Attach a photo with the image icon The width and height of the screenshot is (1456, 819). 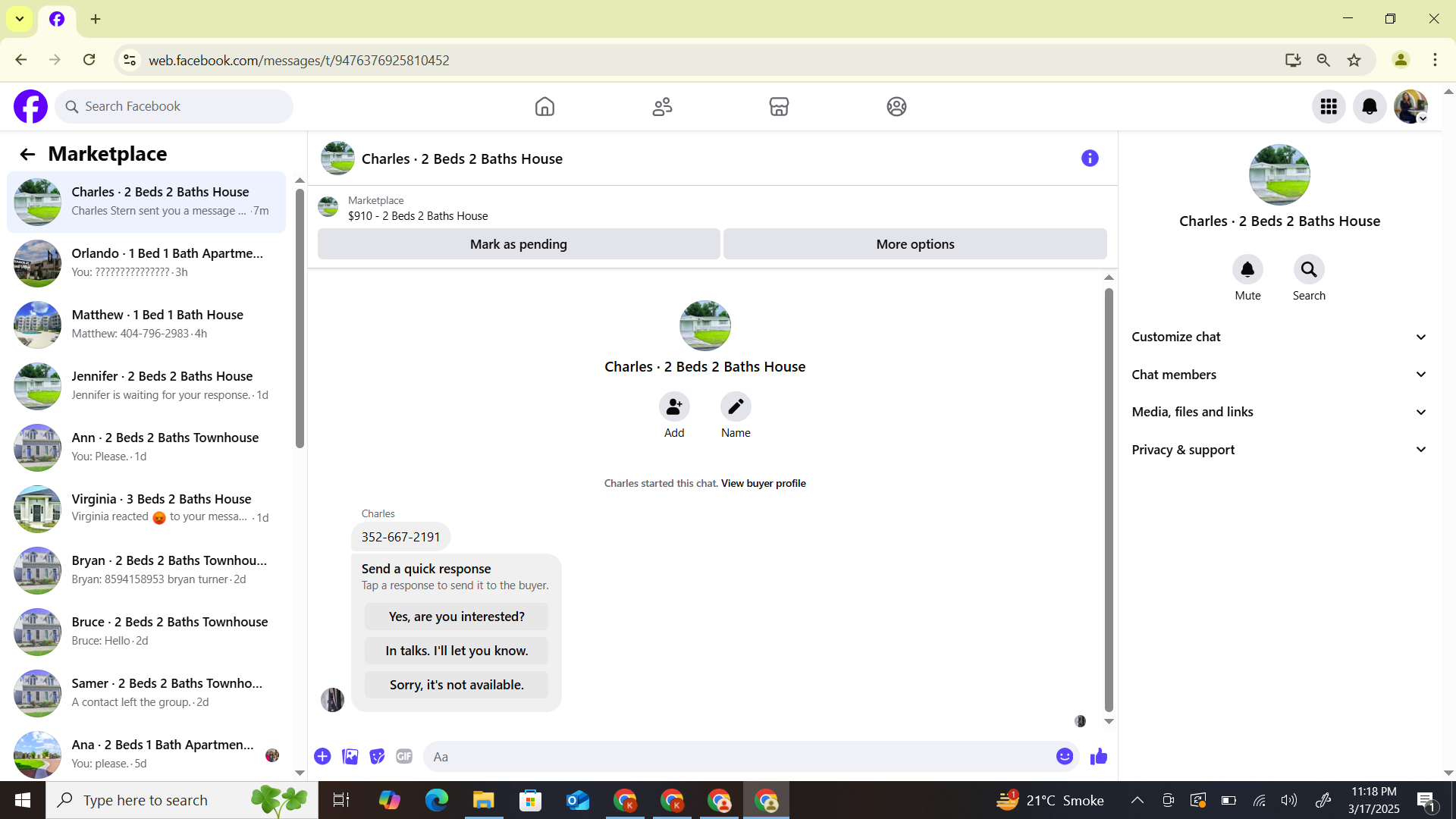350,756
